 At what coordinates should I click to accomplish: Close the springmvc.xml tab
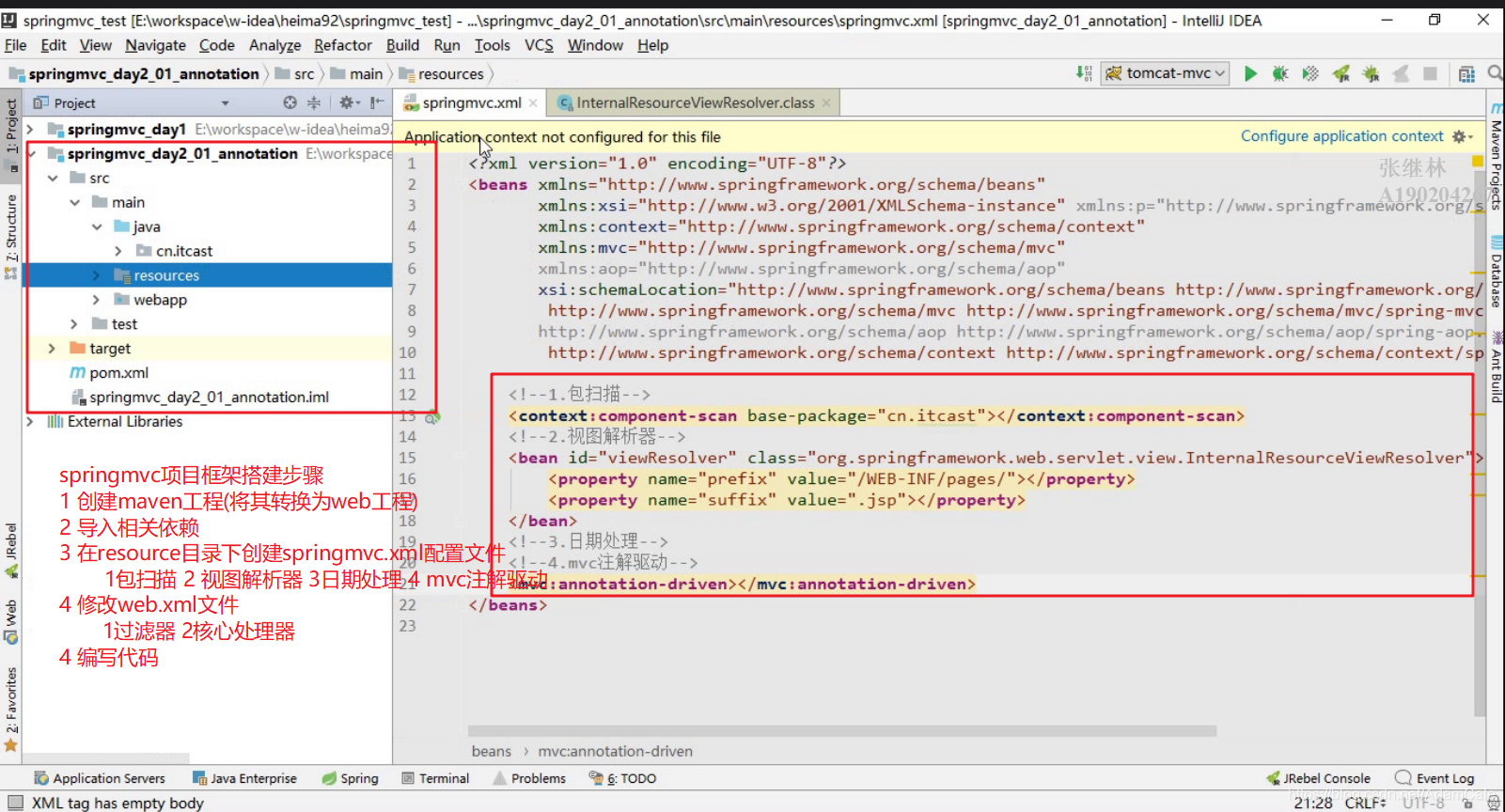pos(533,103)
